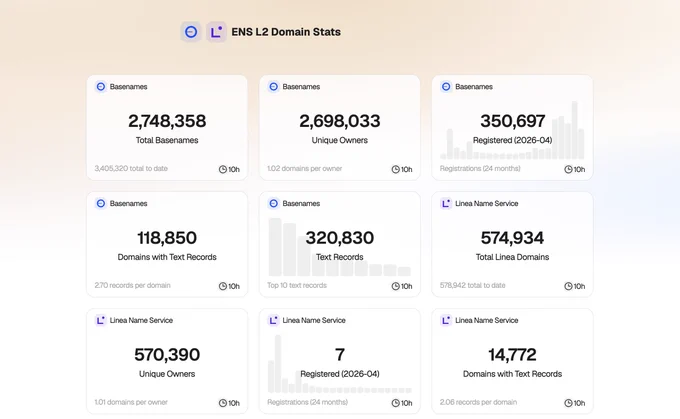Click the '1.01 domains per owner' footnote
Screen dimensions: 680x419
[131, 402]
